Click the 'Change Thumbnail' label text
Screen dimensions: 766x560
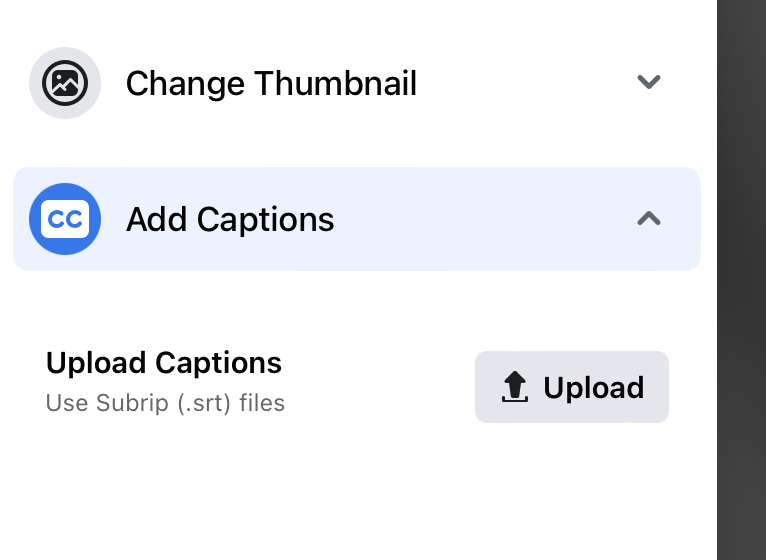[271, 84]
